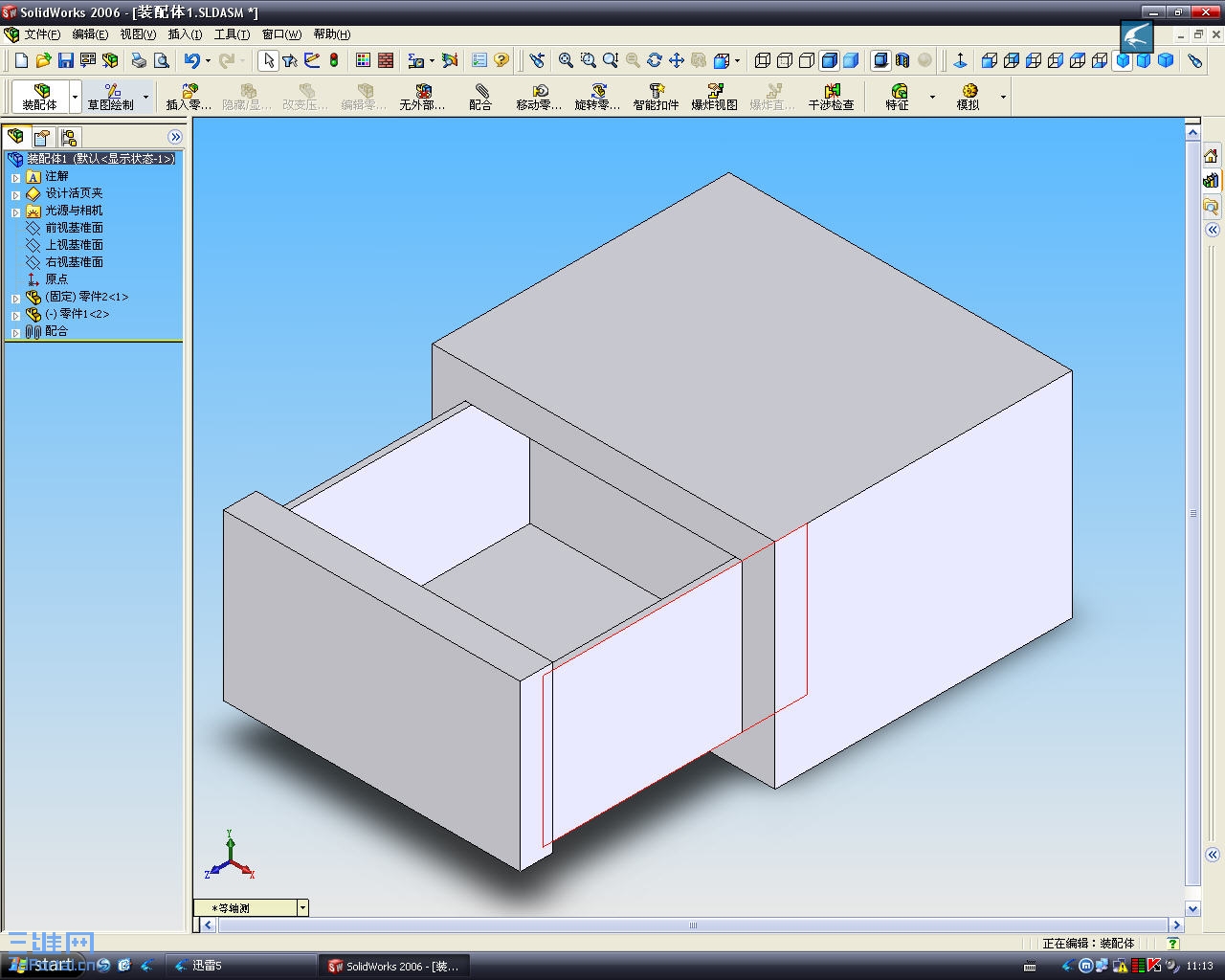1225x980 pixels.
Task: Toggle Section View
Action: click(902, 60)
